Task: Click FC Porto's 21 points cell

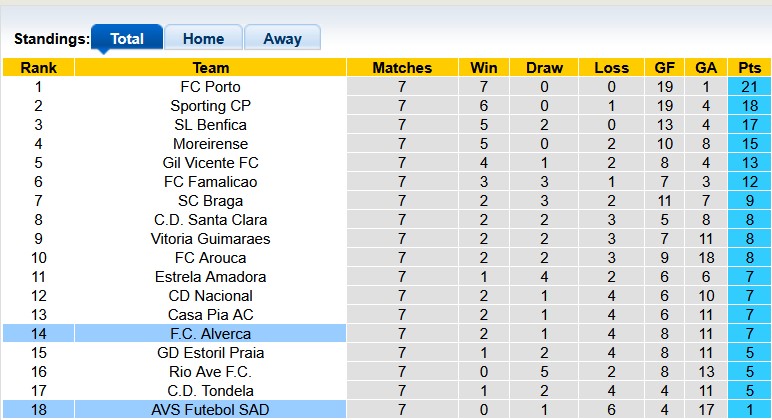Action: coord(750,87)
